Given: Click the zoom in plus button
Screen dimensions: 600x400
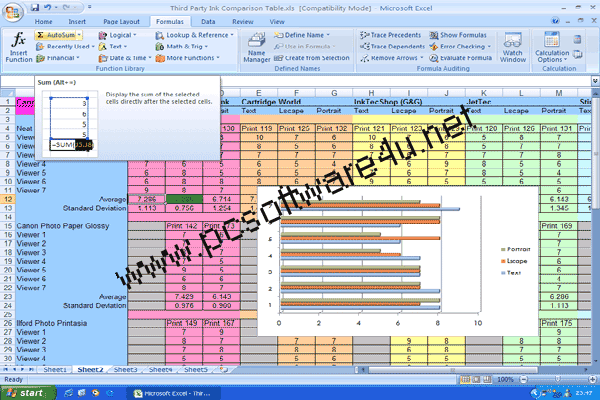Looking at the screenshot, I should pos(593,380).
